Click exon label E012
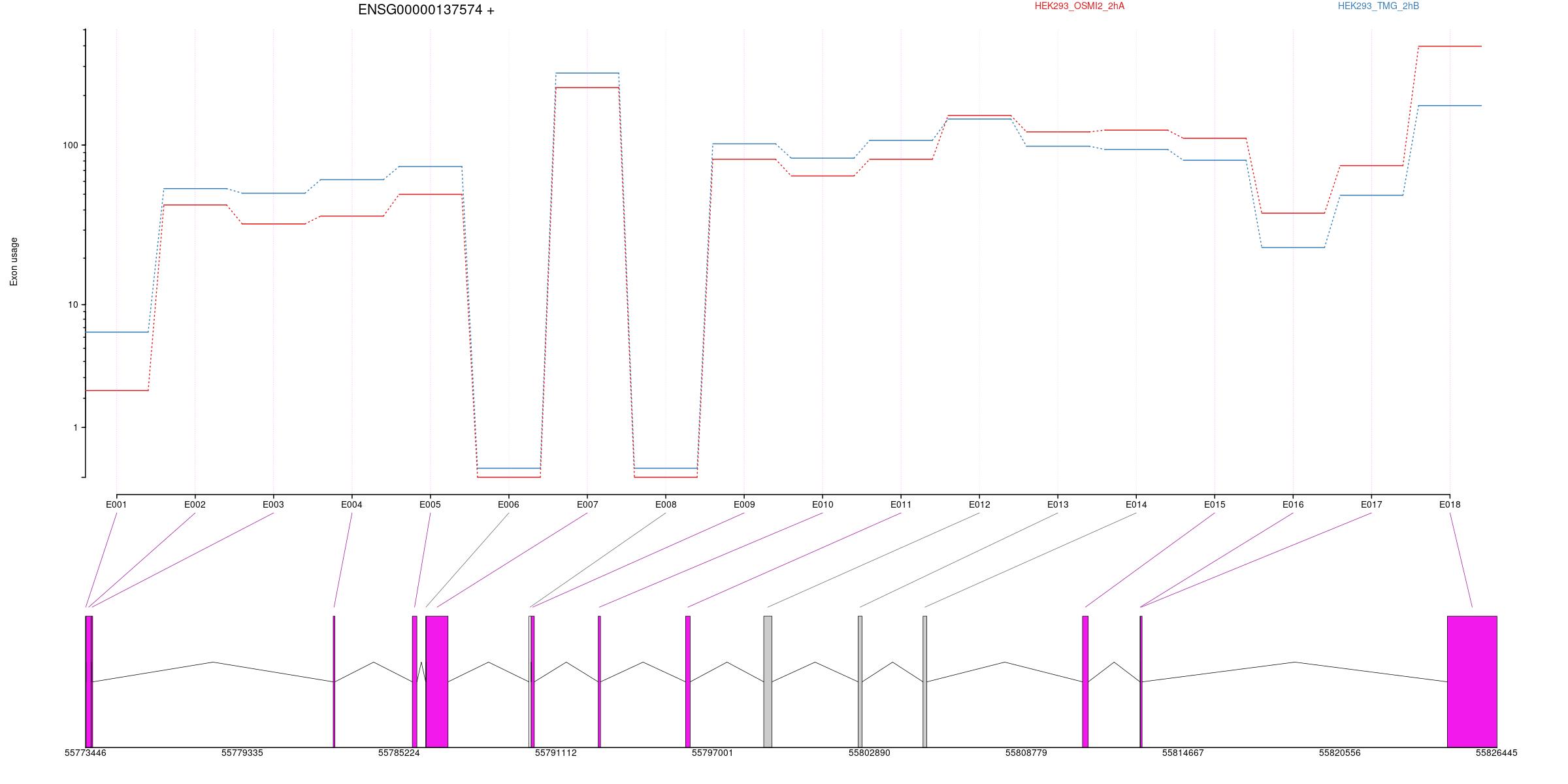Screen dimensions: 1568x784 point(979,504)
